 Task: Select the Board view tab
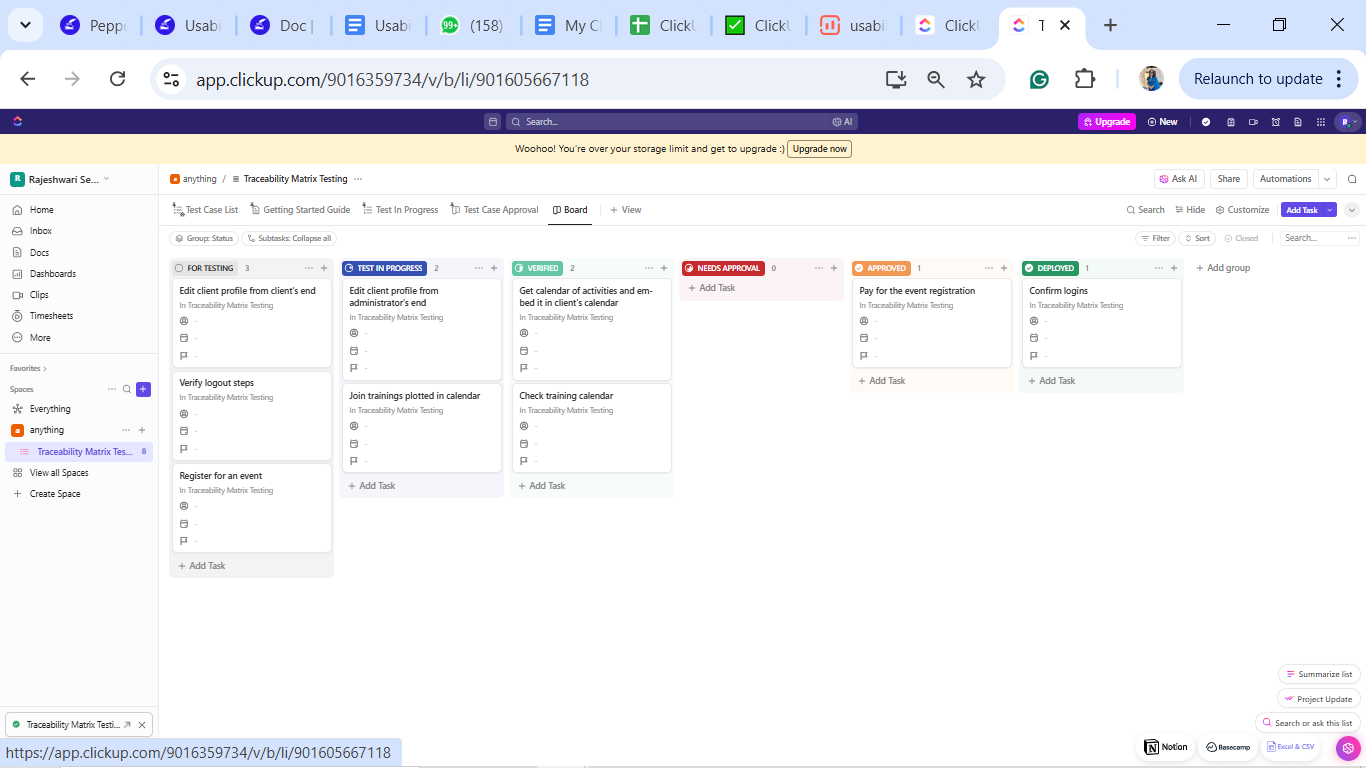[x=570, y=210]
